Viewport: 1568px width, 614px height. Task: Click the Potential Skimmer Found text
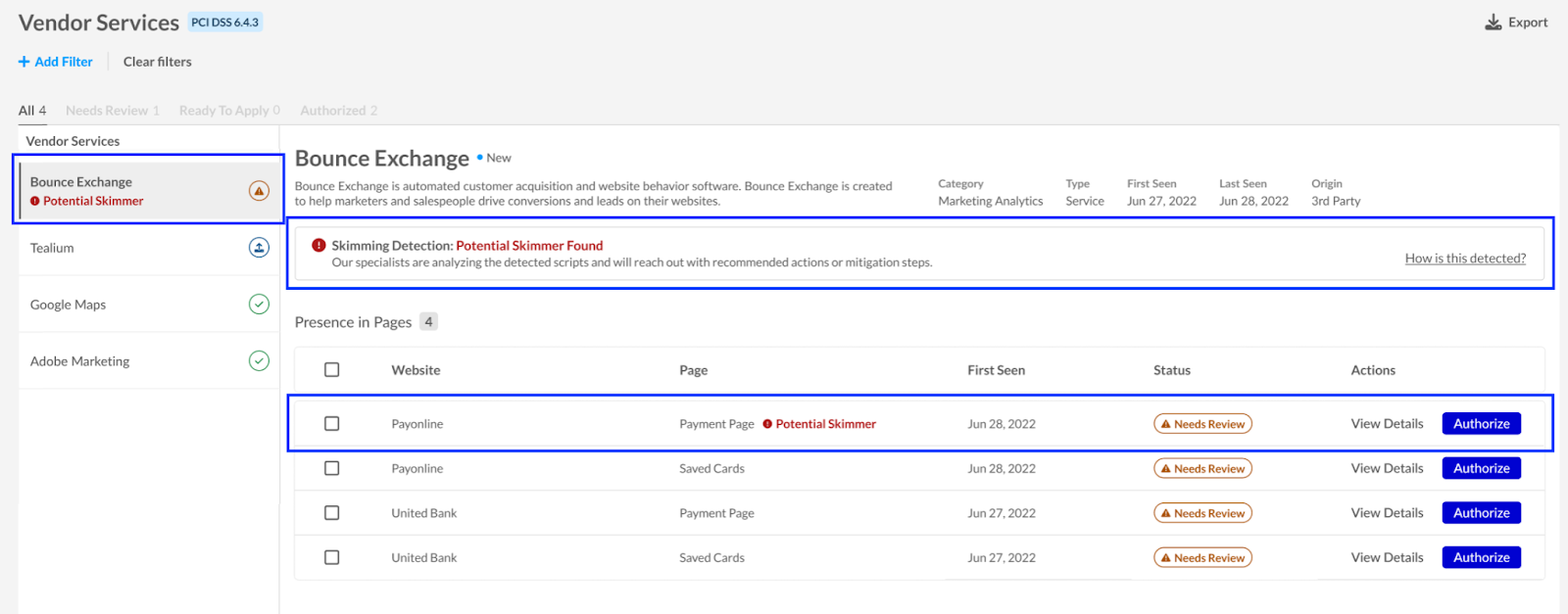coord(529,246)
